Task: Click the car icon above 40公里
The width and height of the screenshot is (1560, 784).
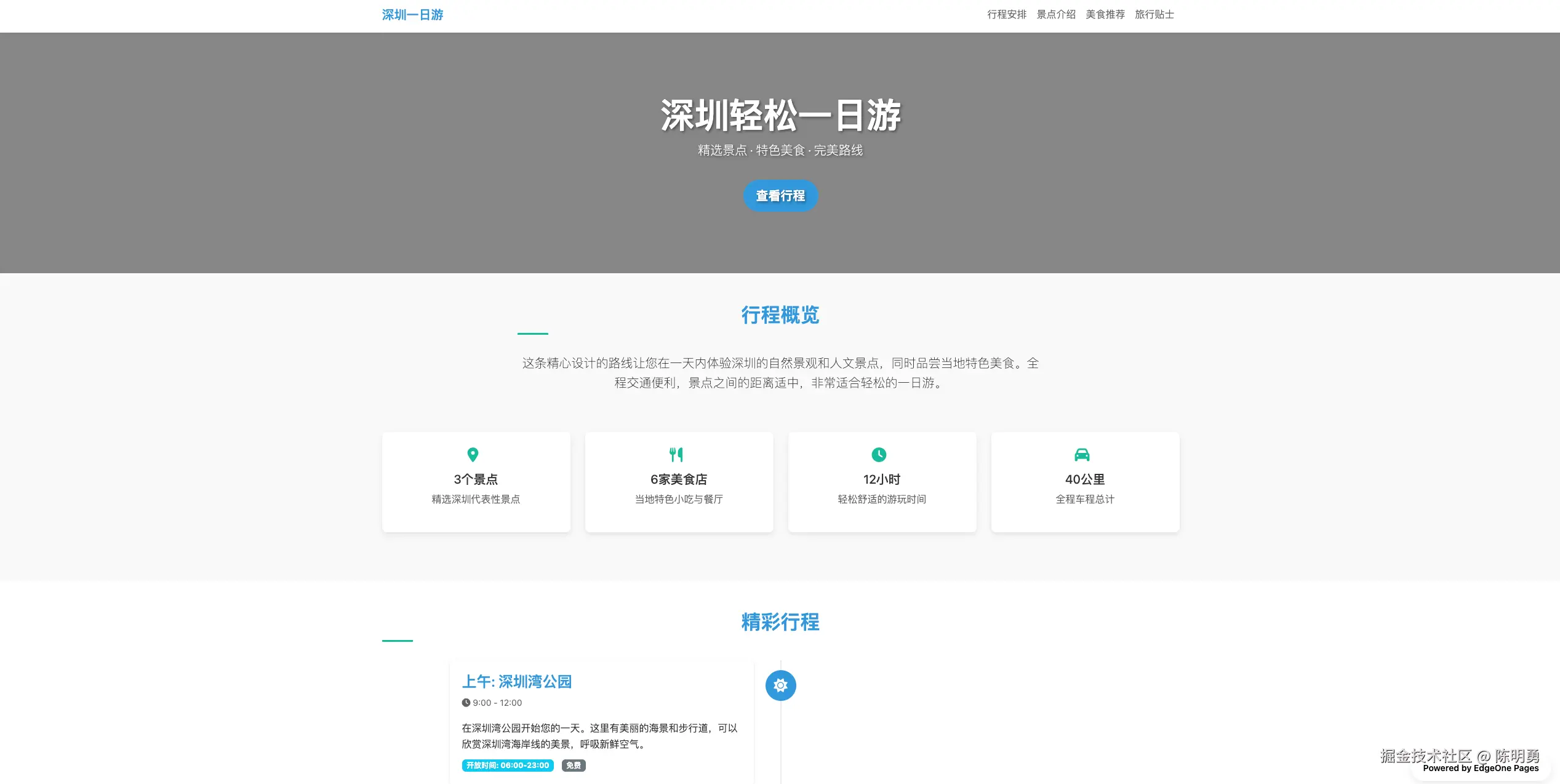Action: coord(1082,455)
